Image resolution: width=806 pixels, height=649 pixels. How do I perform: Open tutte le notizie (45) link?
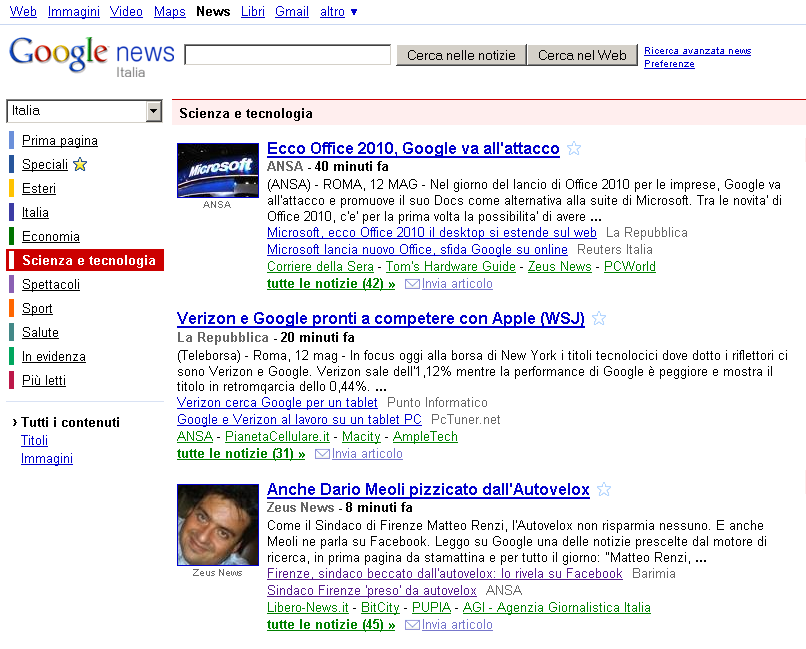[x=331, y=625]
